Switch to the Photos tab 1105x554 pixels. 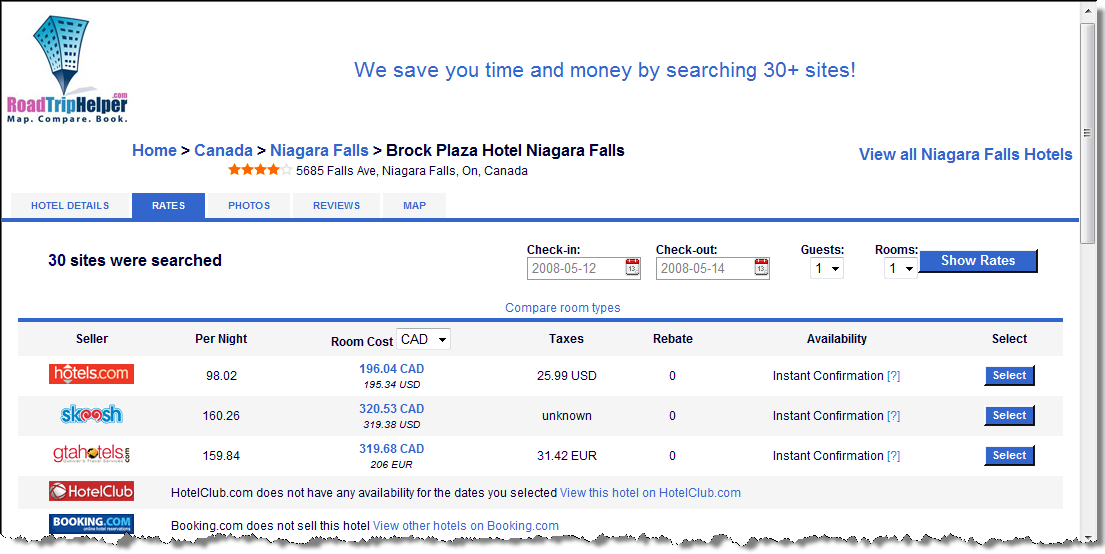pyautogui.click(x=249, y=206)
